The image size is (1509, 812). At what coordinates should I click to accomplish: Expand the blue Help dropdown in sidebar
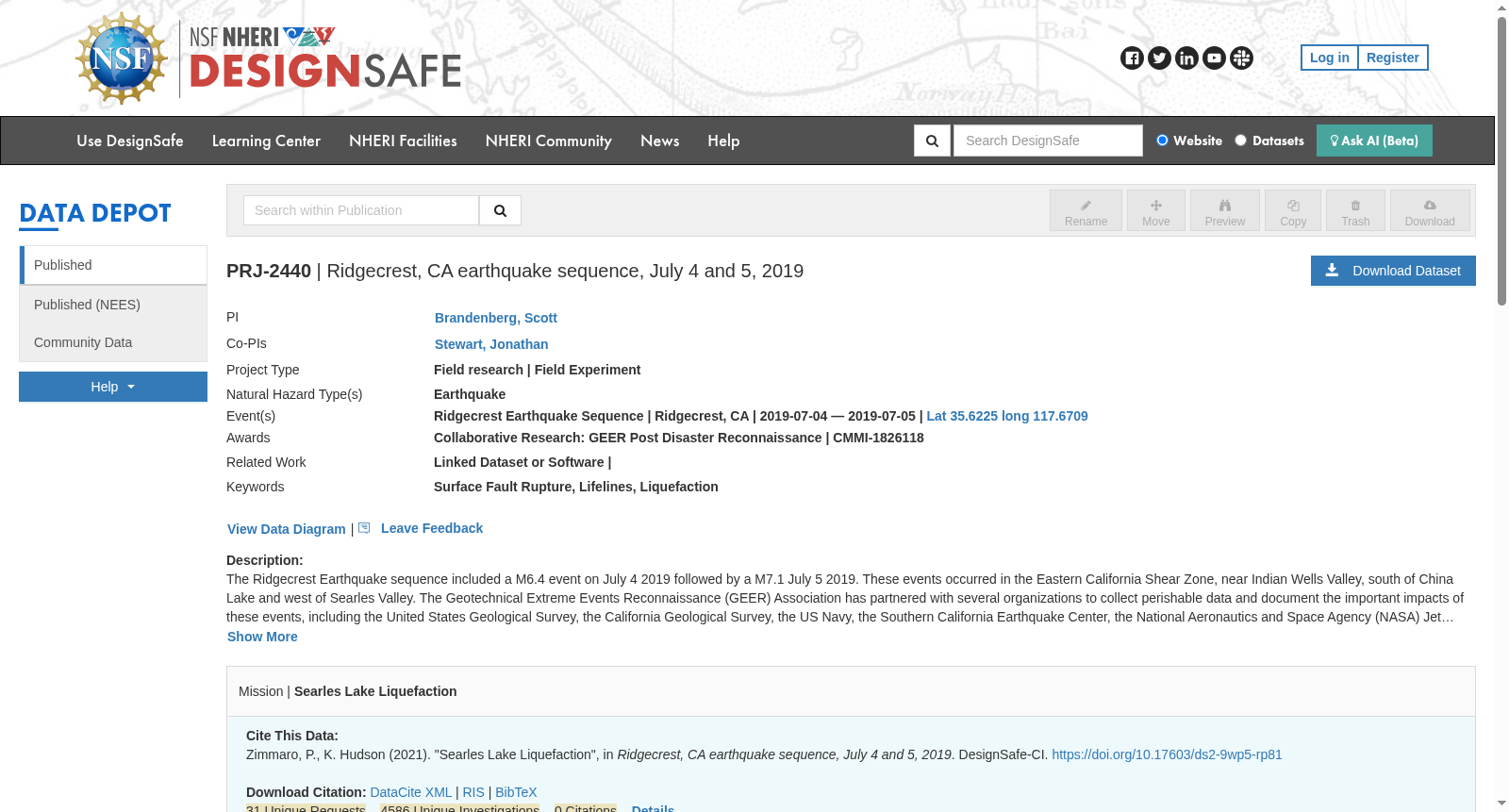tap(113, 387)
